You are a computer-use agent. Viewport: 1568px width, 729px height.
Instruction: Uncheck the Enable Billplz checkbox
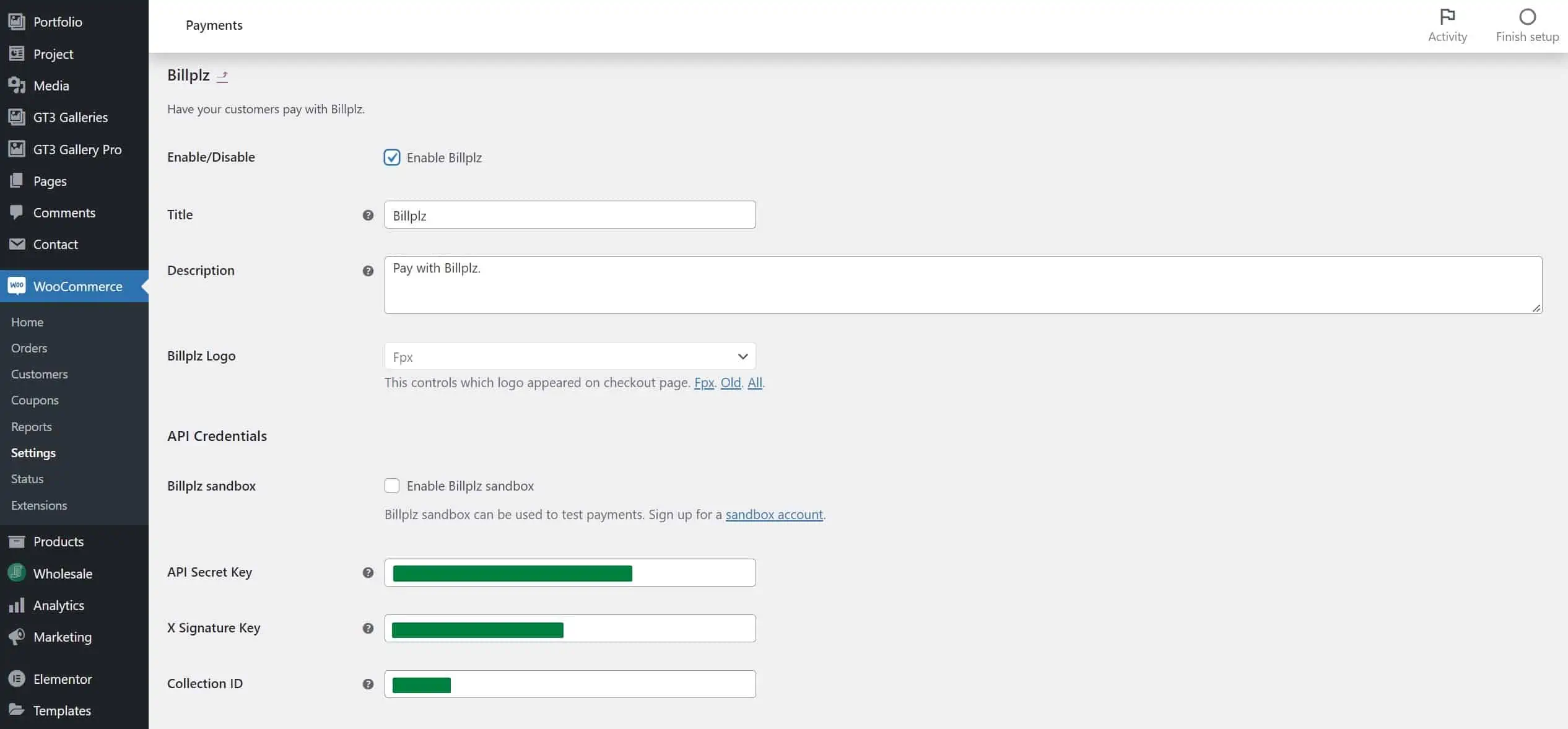392,157
